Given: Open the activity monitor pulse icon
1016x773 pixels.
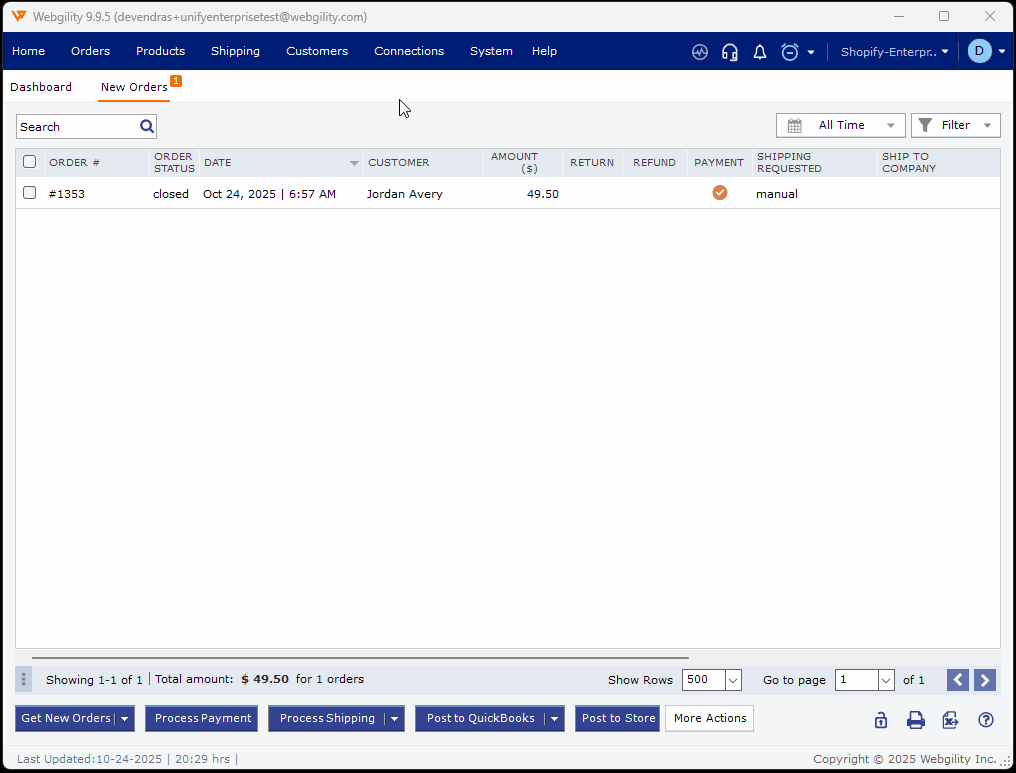Looking at the screenshot, I should (x=700, y=52).
